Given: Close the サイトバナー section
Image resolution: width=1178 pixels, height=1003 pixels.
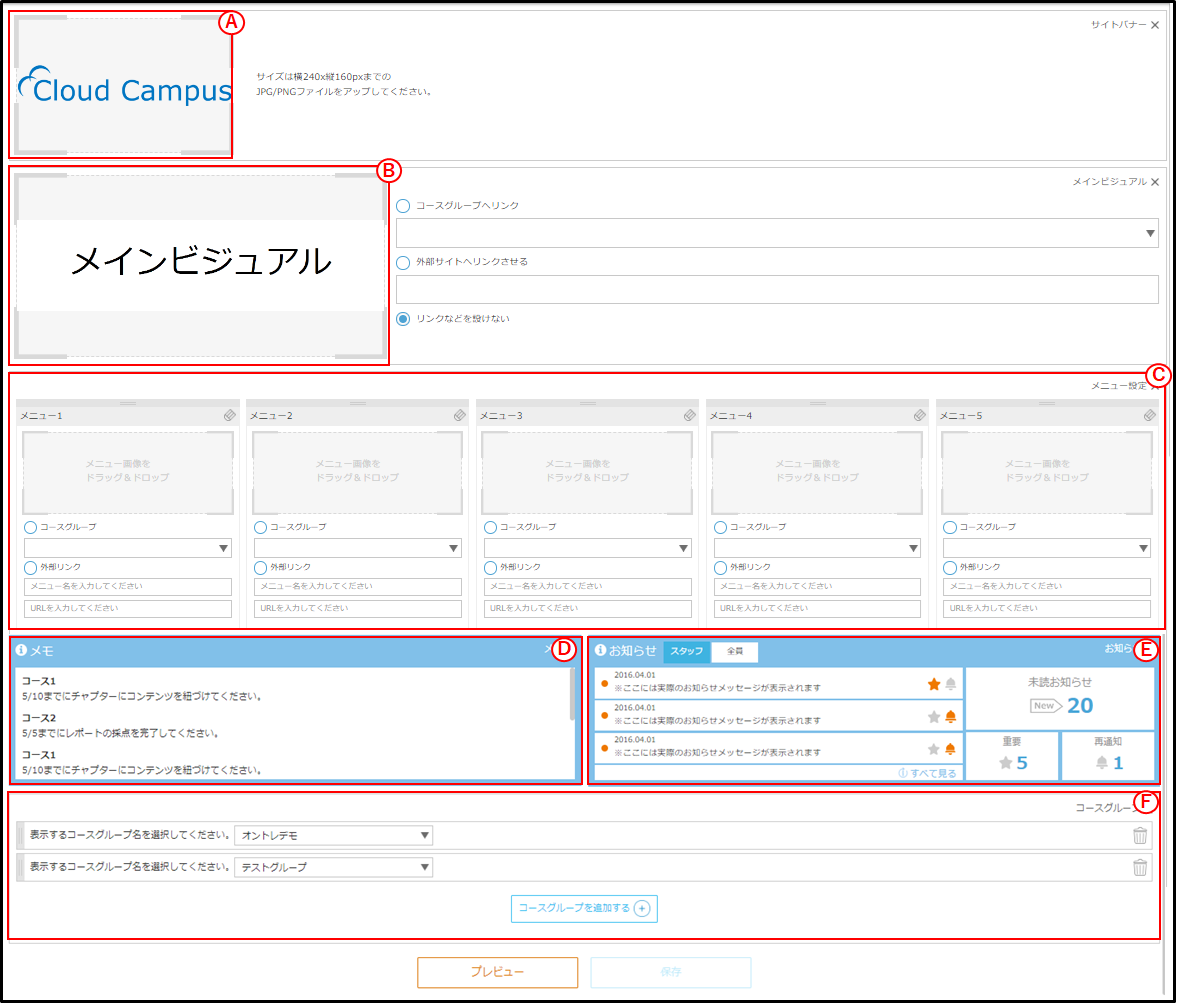Looking at the screenshot, I should pyautogui.click(x=1155, y=25).
